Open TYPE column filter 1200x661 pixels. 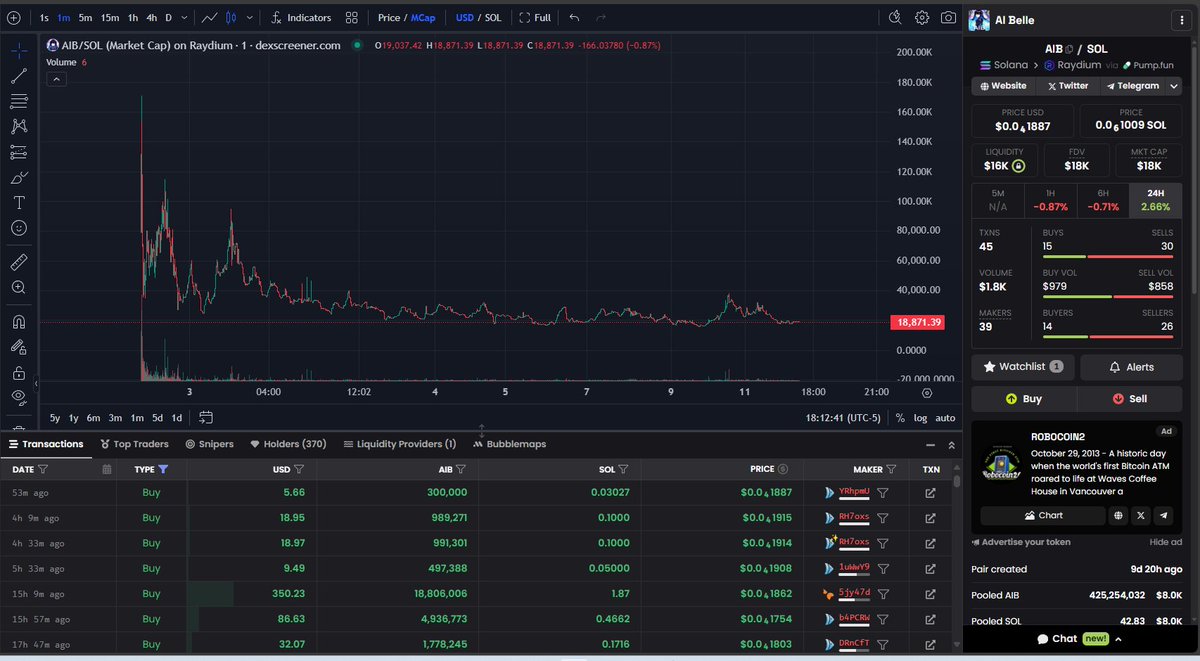click(x=163, y=469)
